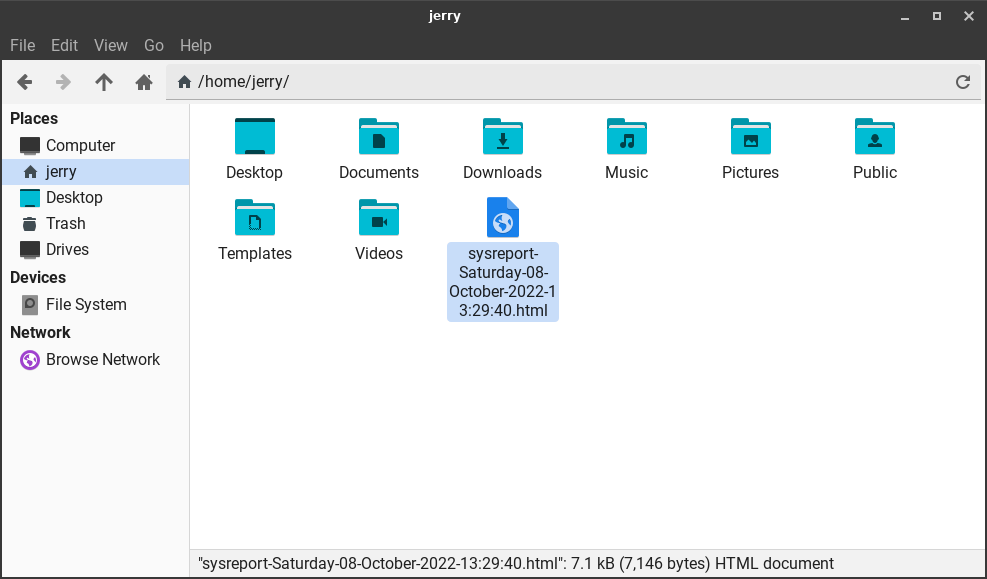Open the Downloads folder icon
The height and width of the screenshot is (579, 987).
[x=502, y=137]
